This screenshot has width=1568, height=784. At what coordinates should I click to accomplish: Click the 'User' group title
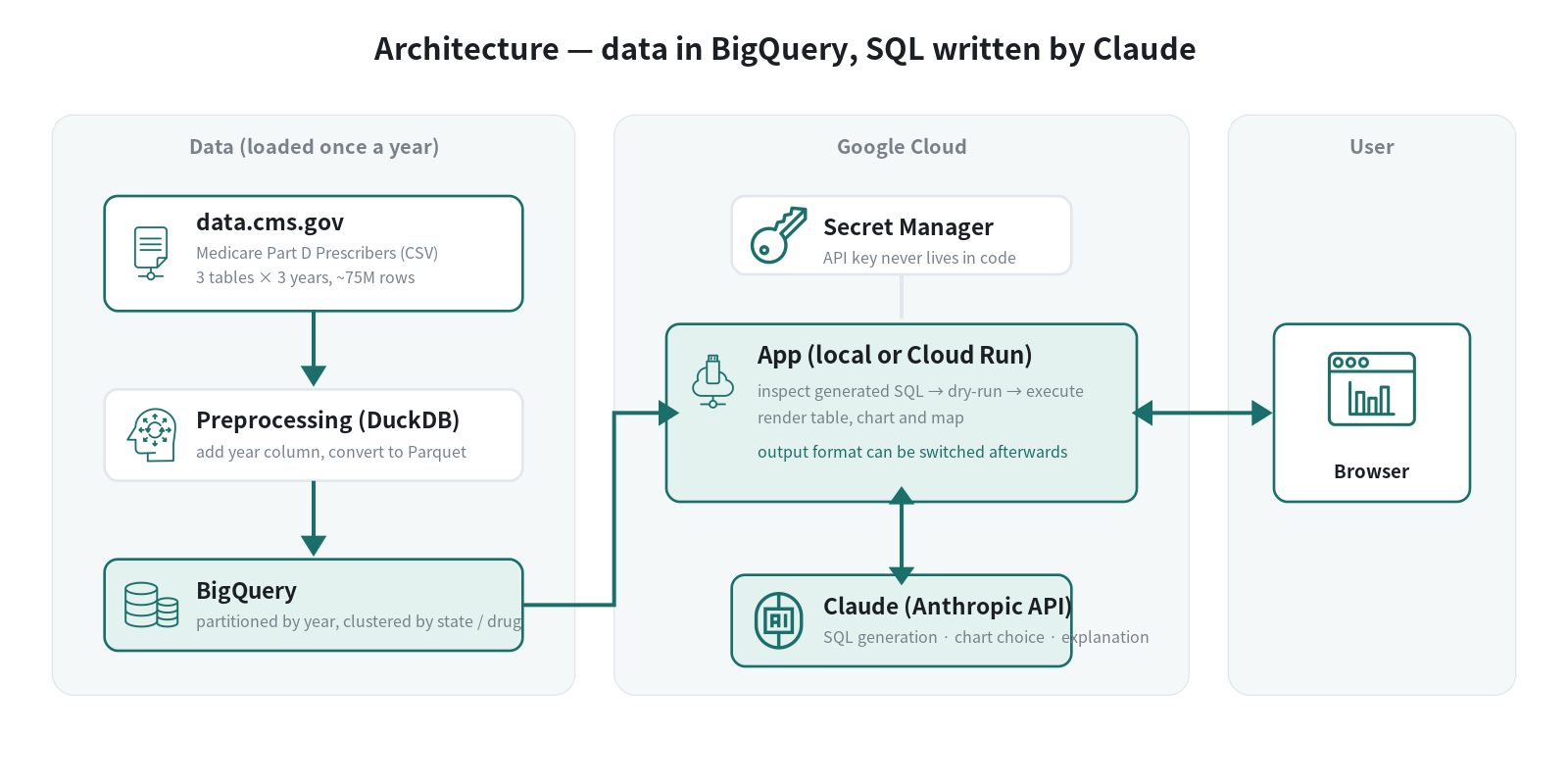pyautogui.click(x=1371, y=147)
